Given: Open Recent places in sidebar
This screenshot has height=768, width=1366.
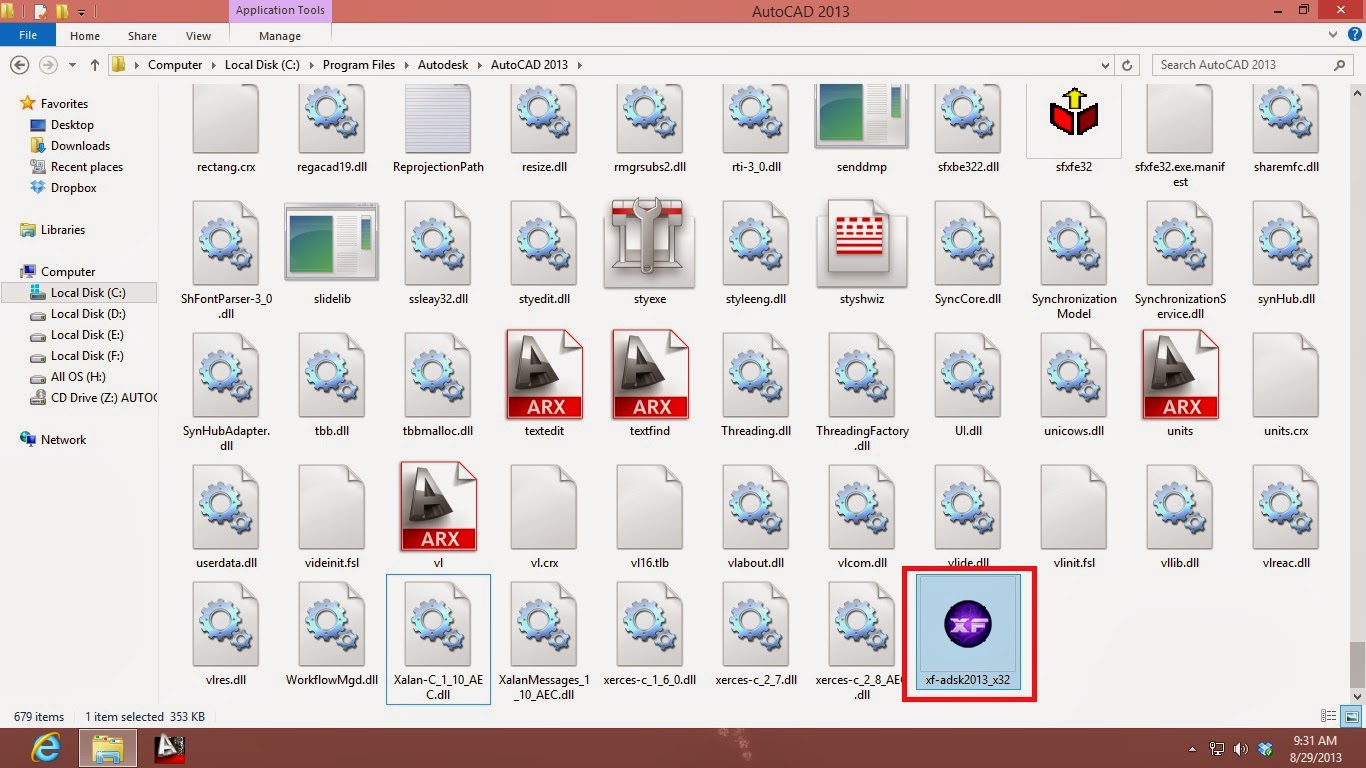Looking at the screenshot, I should point(87,167).
